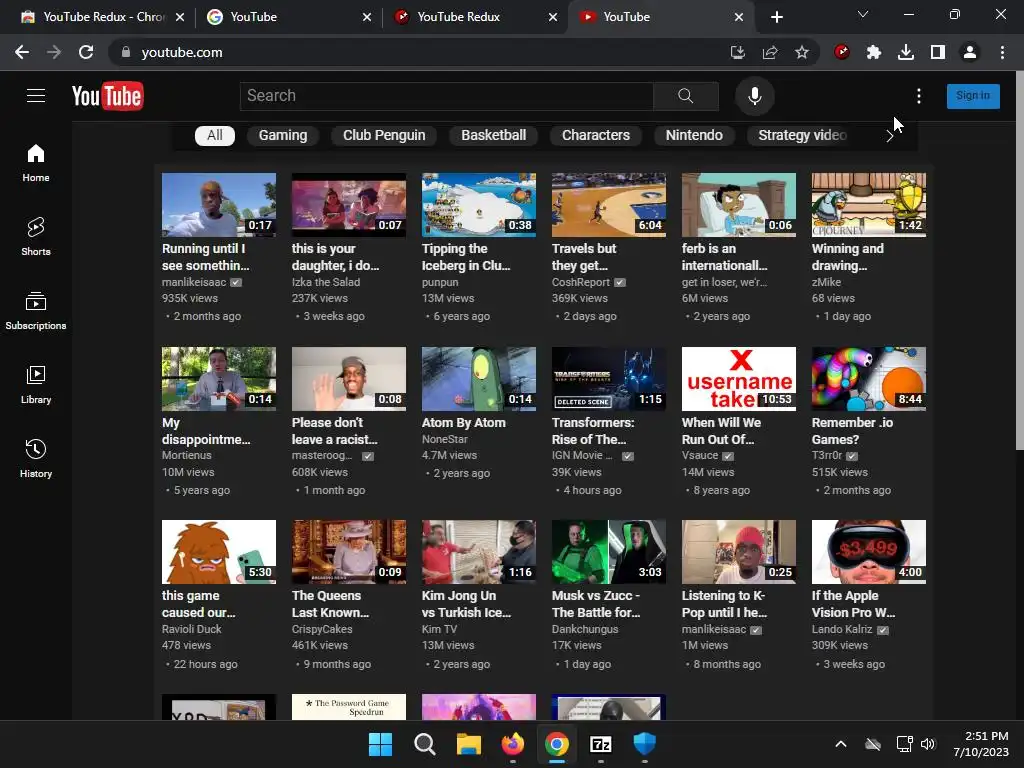Open Chrome profile avatar
This screenshot has height=768, width=1024.
click(970, 52)
